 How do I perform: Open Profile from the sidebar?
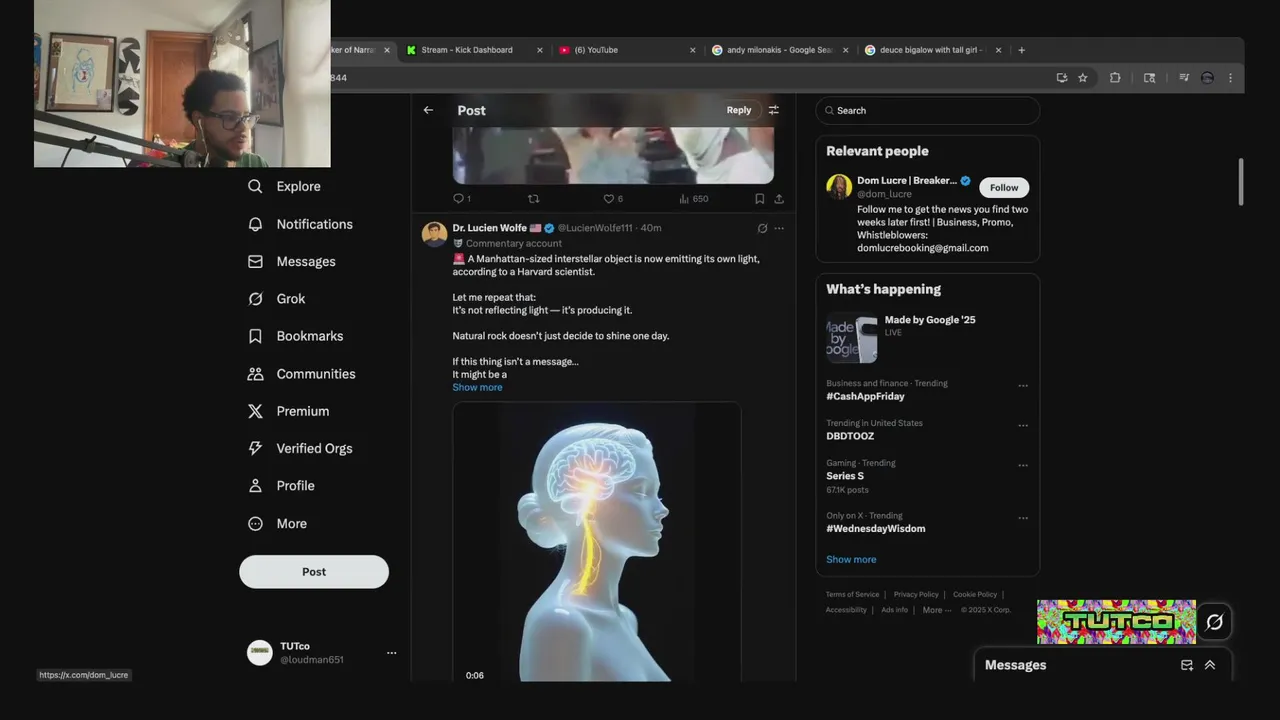tap(282, 486)
